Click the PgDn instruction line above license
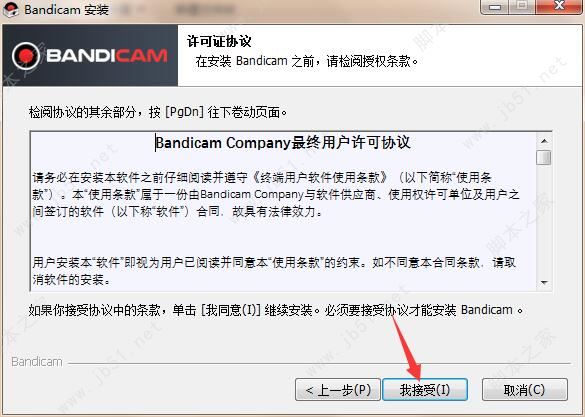 [157, 112]
